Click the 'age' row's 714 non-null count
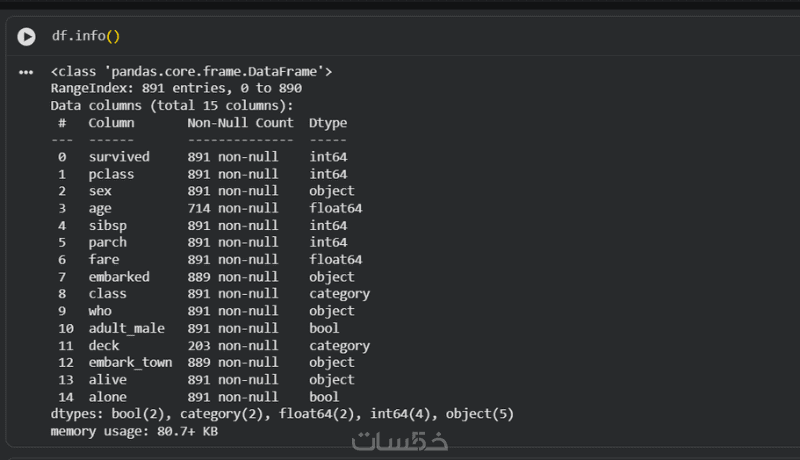 (232, 209)
